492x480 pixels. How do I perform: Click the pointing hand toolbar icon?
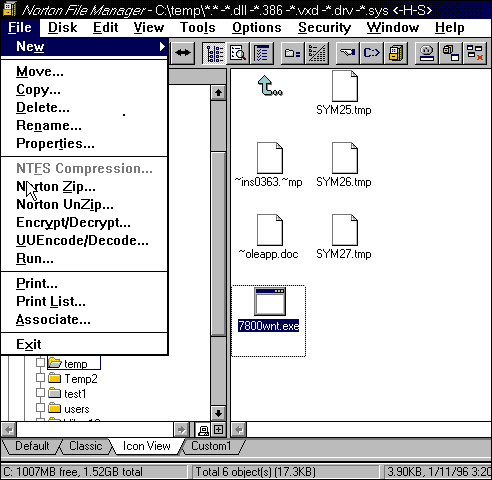click(348, 53)
